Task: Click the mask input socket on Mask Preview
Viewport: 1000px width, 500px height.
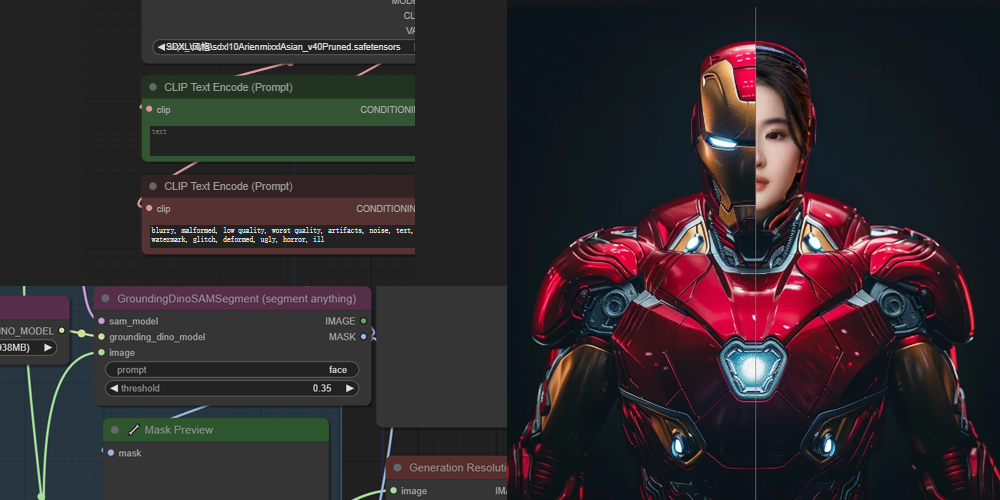Action: coord(111,453)
